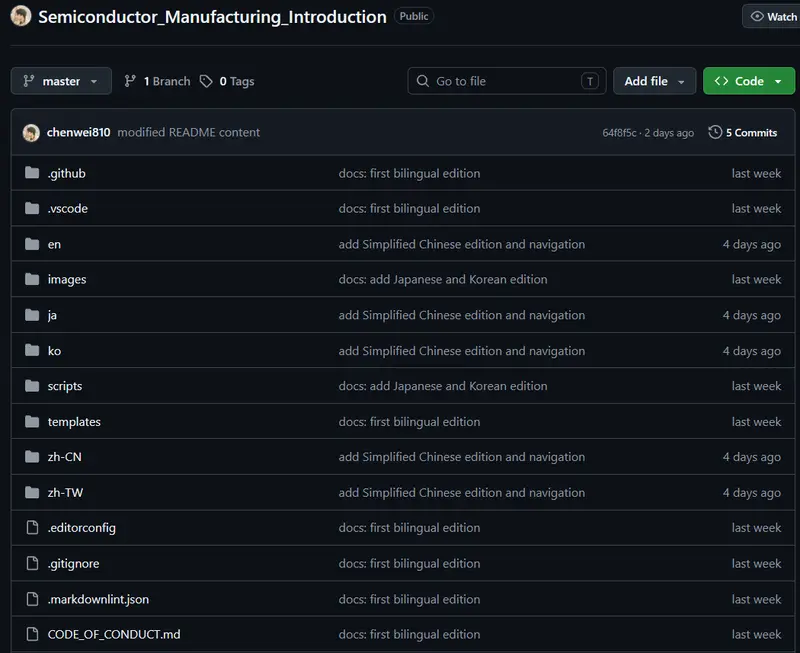Click the file icon for CODE_OF_CONDUCT.md
Viewport: 800px width, 653px height.
tap(32, 634)
